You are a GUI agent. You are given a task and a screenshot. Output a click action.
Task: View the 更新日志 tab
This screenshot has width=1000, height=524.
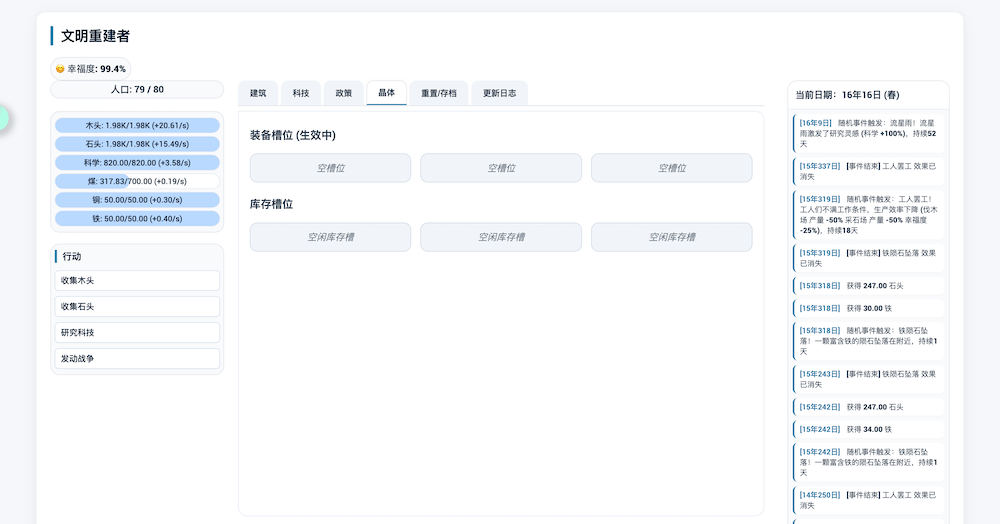(x=499, y=93)
